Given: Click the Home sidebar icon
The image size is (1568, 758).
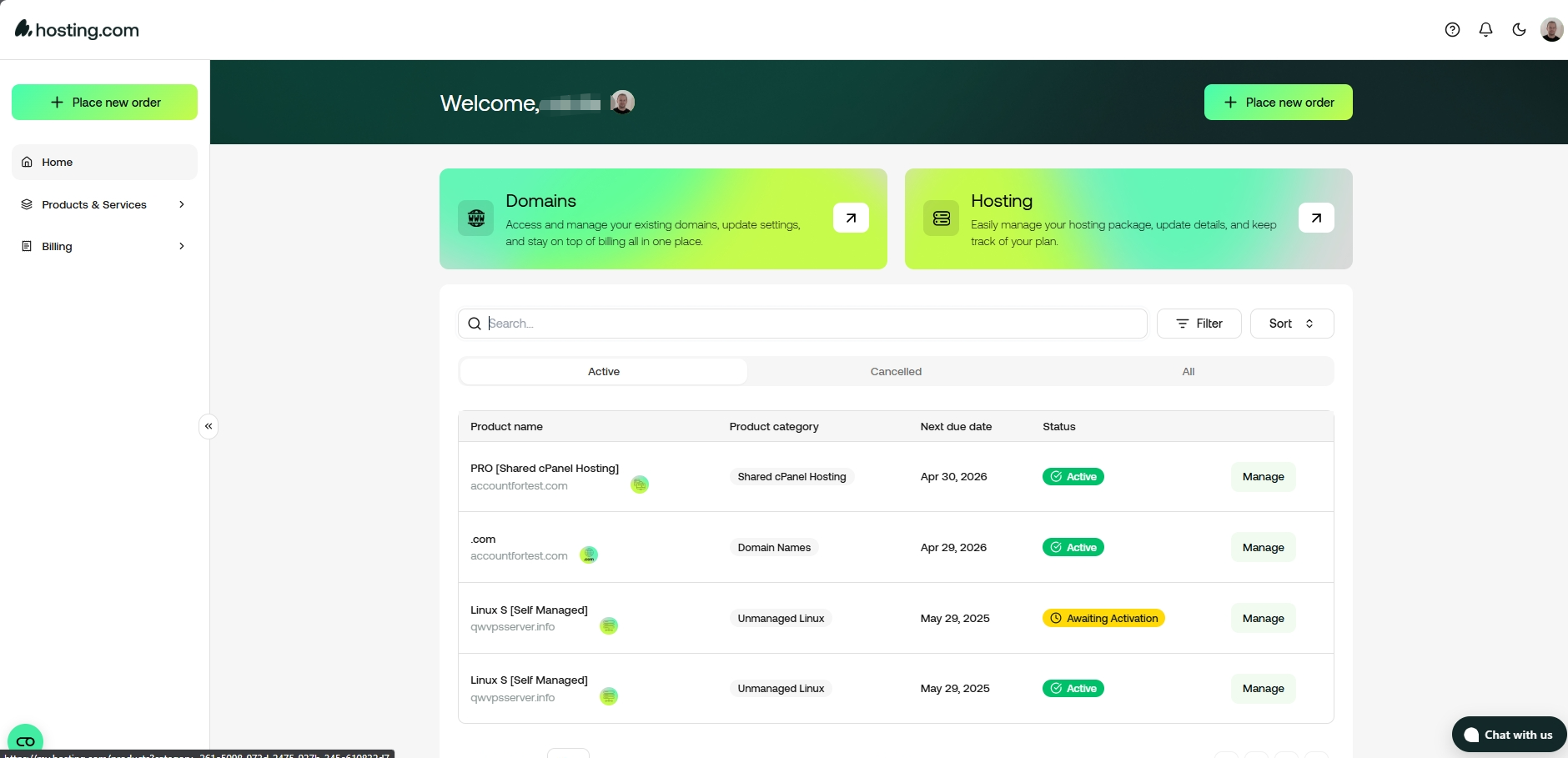Looking at the screenshot, I should coord(27,162).
